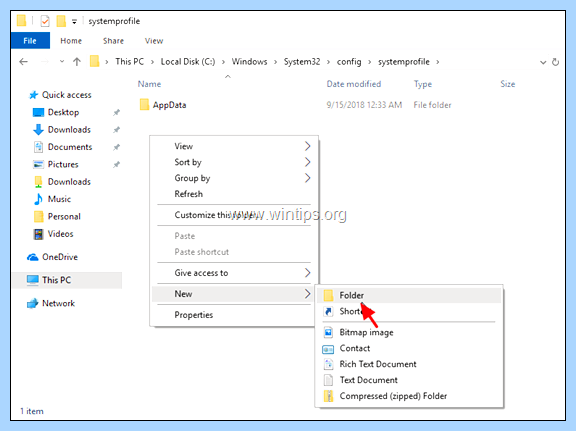Switch to the Home ribbon tab

click(x=71, y=41)
